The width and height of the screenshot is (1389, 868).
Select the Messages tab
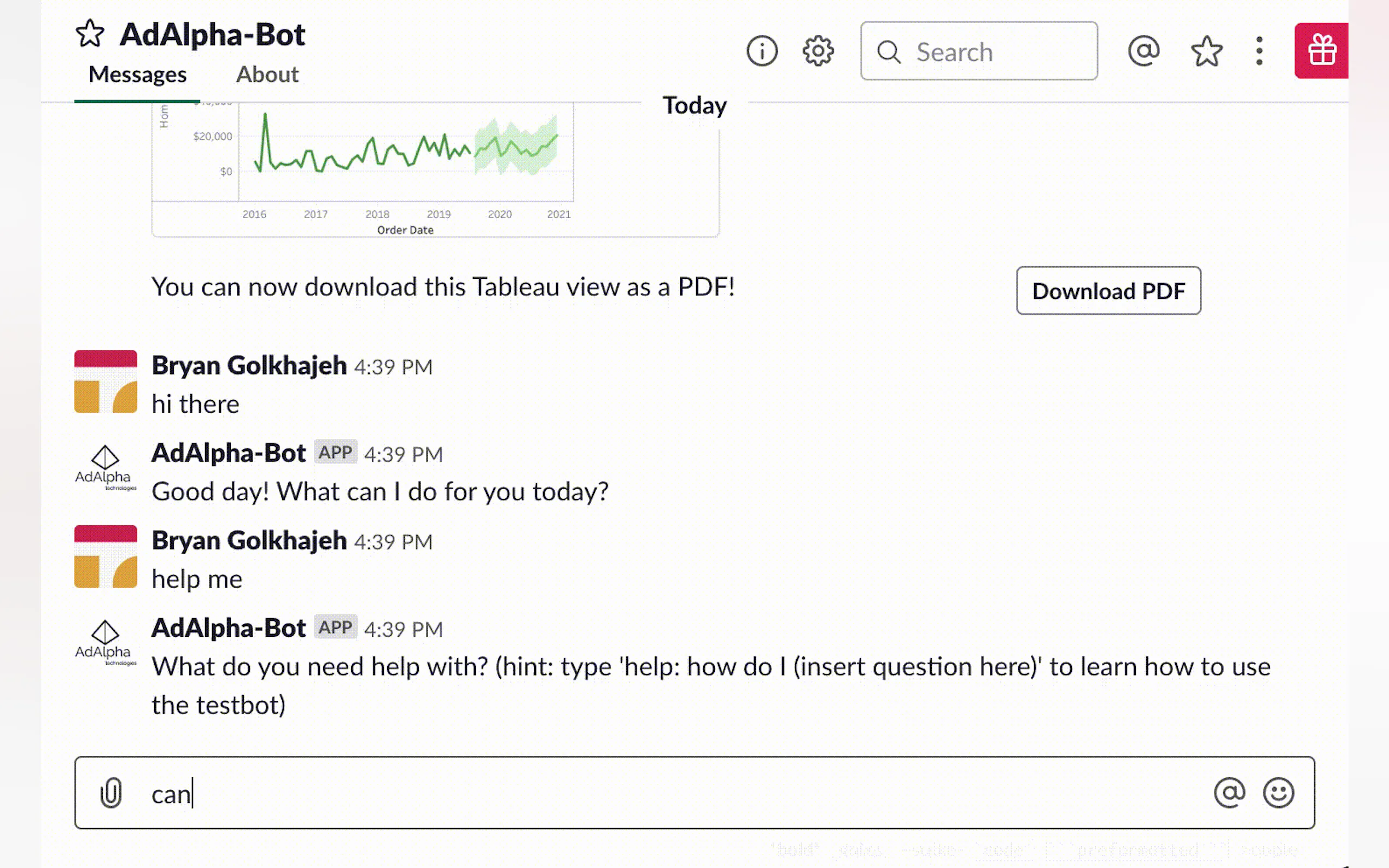[137, 75]
